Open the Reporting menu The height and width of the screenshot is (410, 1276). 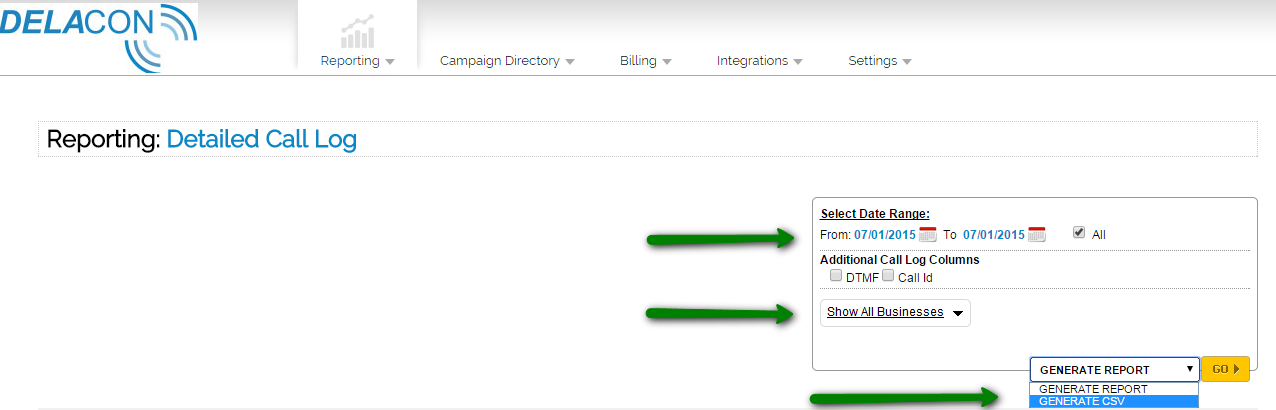357,61
